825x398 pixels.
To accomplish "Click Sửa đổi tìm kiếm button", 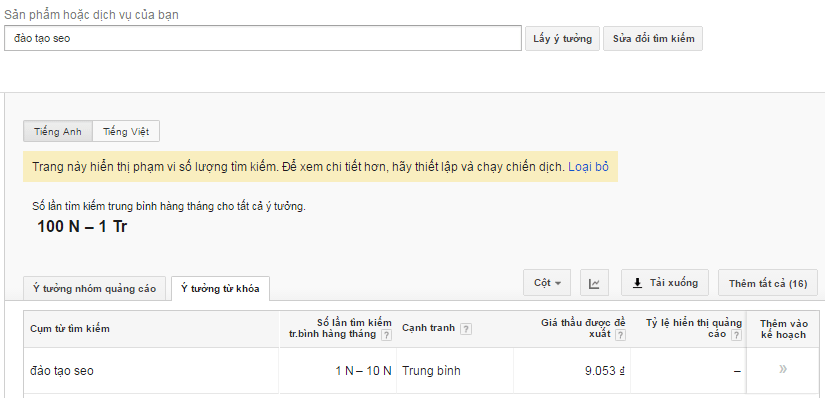I will click(x=653, y=38).
